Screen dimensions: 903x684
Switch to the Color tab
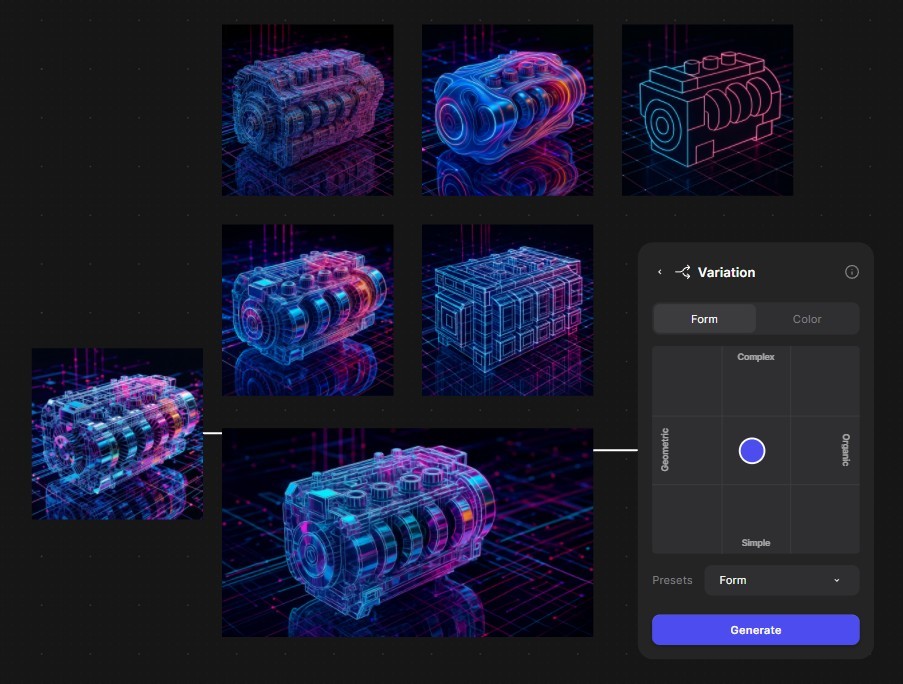[807, 319]
